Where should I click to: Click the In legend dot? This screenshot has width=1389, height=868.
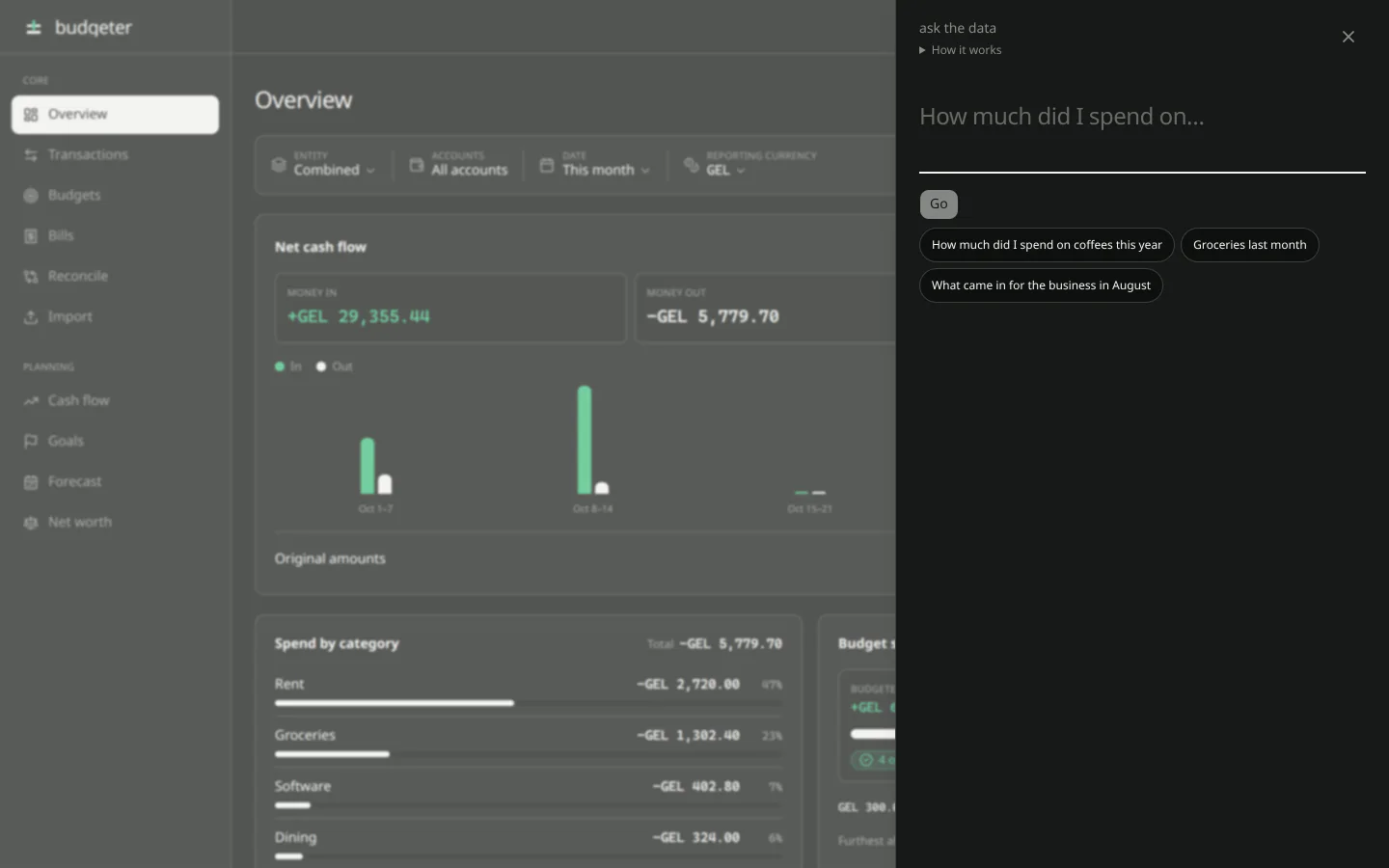click(x=280, y=366)
